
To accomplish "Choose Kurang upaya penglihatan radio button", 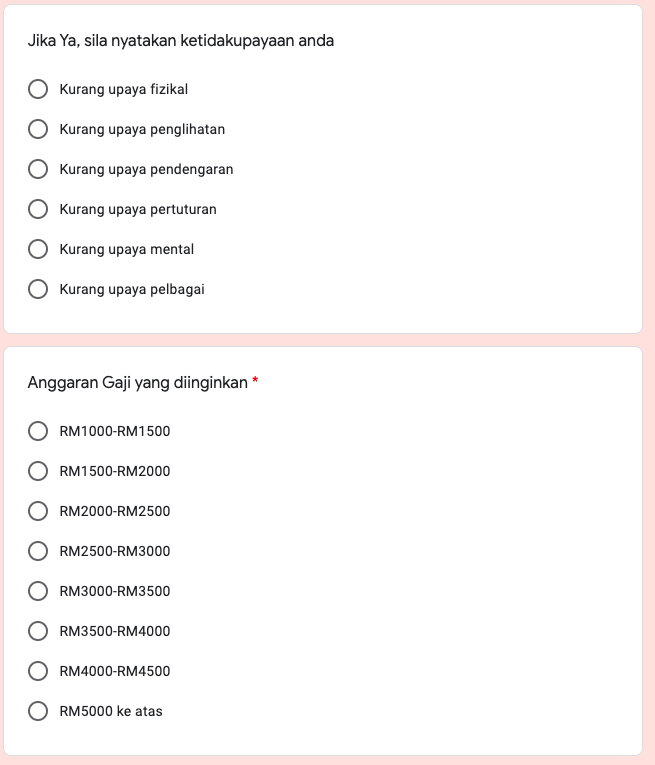I will pos(38,129).
